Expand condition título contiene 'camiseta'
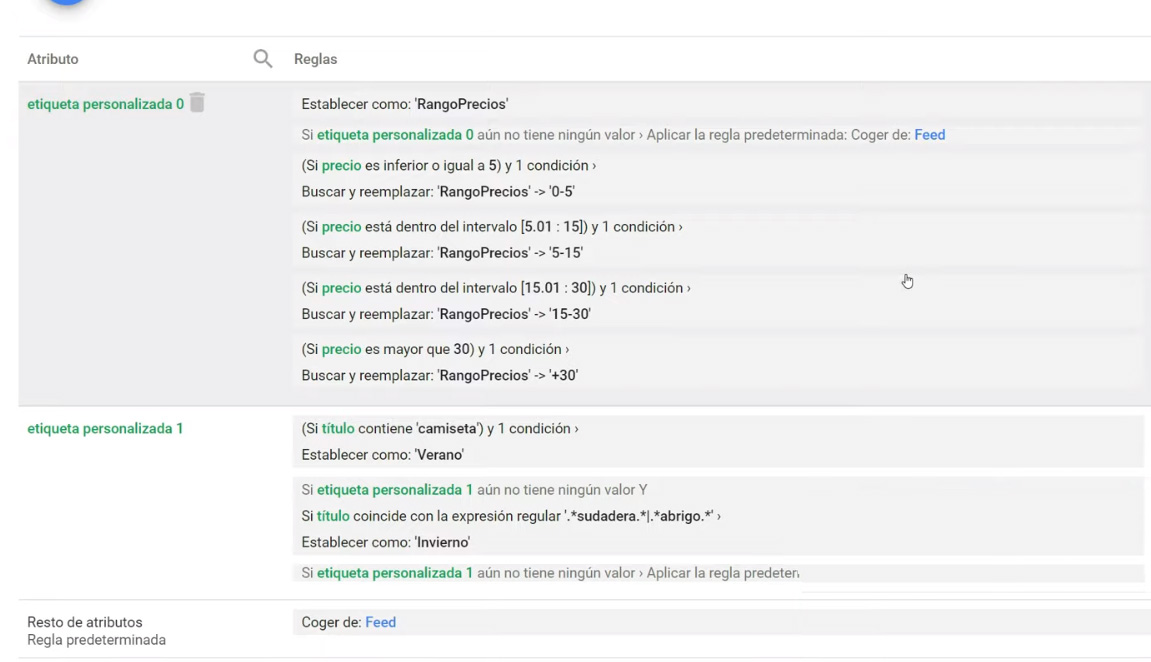This screenshot has height=662, width=1151. click(440, 429)
